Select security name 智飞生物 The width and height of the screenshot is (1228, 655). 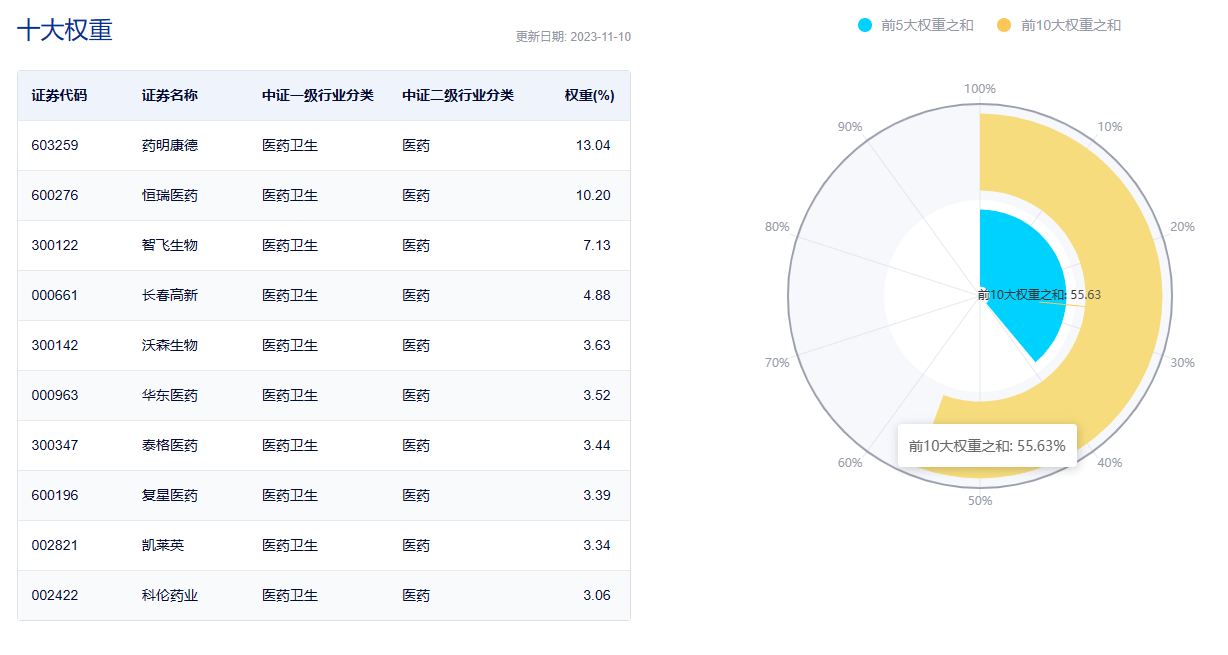[x=170, y=245]
